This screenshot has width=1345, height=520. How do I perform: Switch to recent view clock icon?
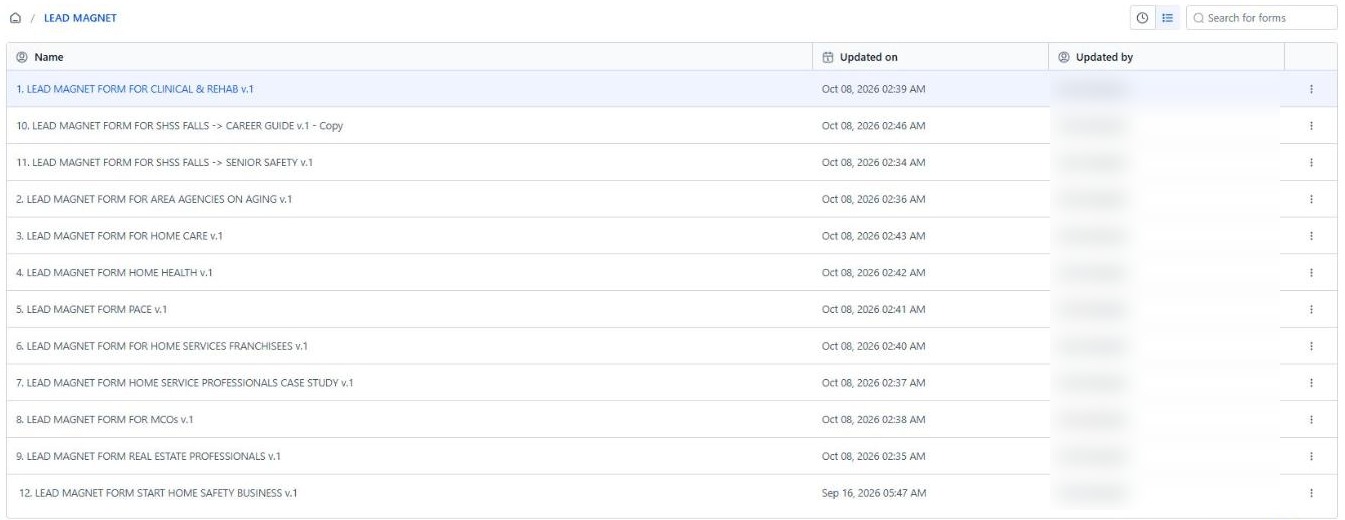[1143, 18]
